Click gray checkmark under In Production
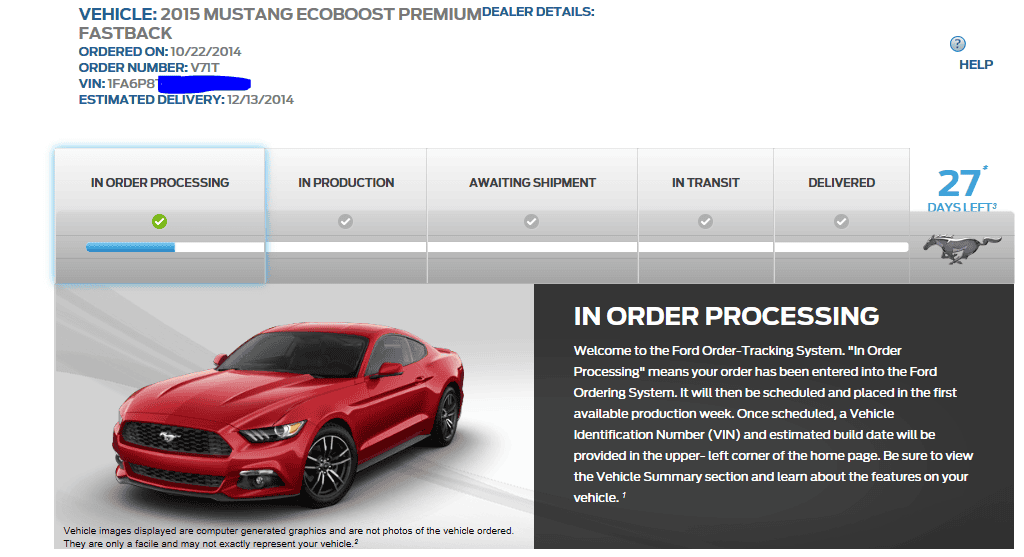The width and height of the screenshot is (1024, 557). pos(345,221)
